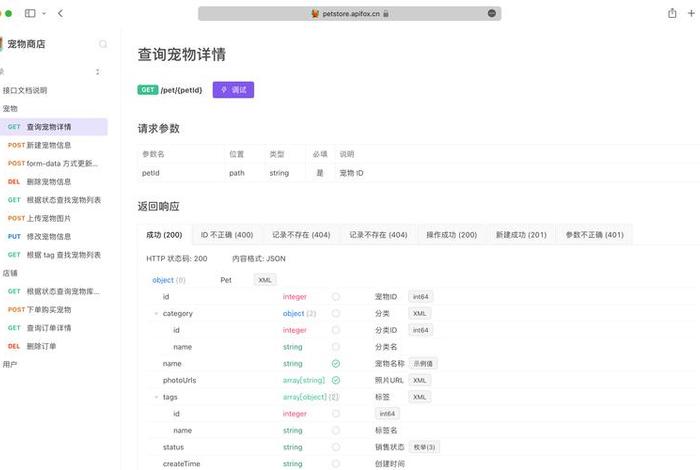The width and height of the screenshot is (700, 470).
Task: Click the array[string] type of photoUrls
Action: tap(304, 380)
